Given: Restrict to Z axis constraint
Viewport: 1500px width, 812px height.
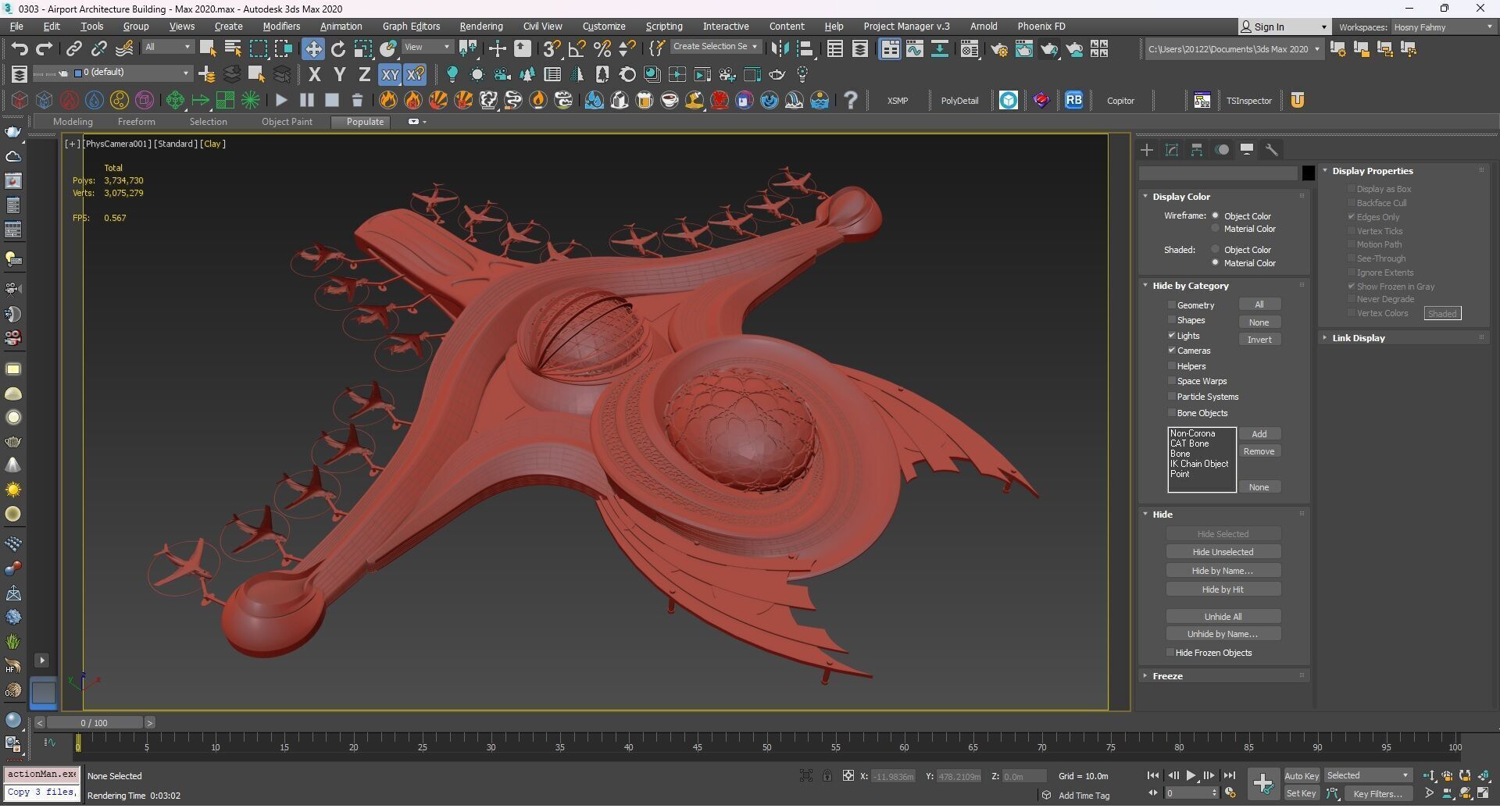Looking at the screenshot, I should pyautogui.click(x=364, y=75).
